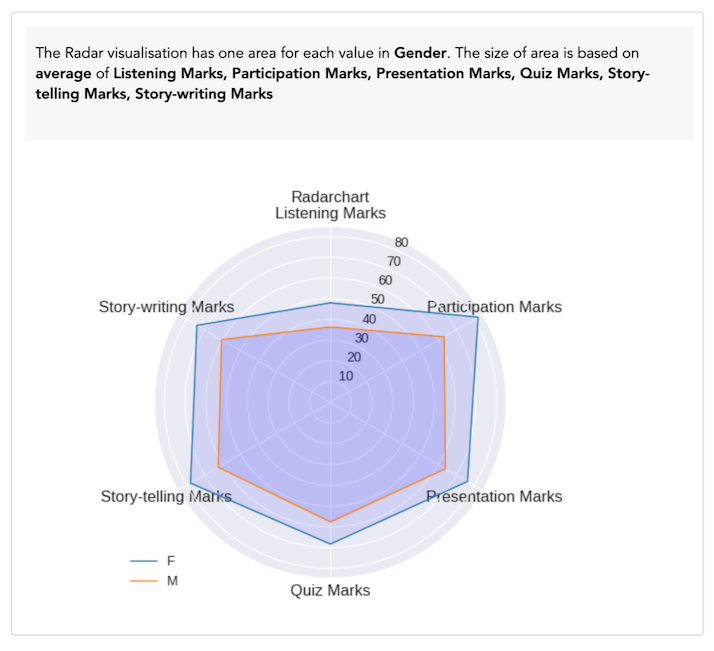Select the Story-writing Marks axis label
Viewport: 714px width, 651px height.
pyautogui.click(x=166, y=307)
